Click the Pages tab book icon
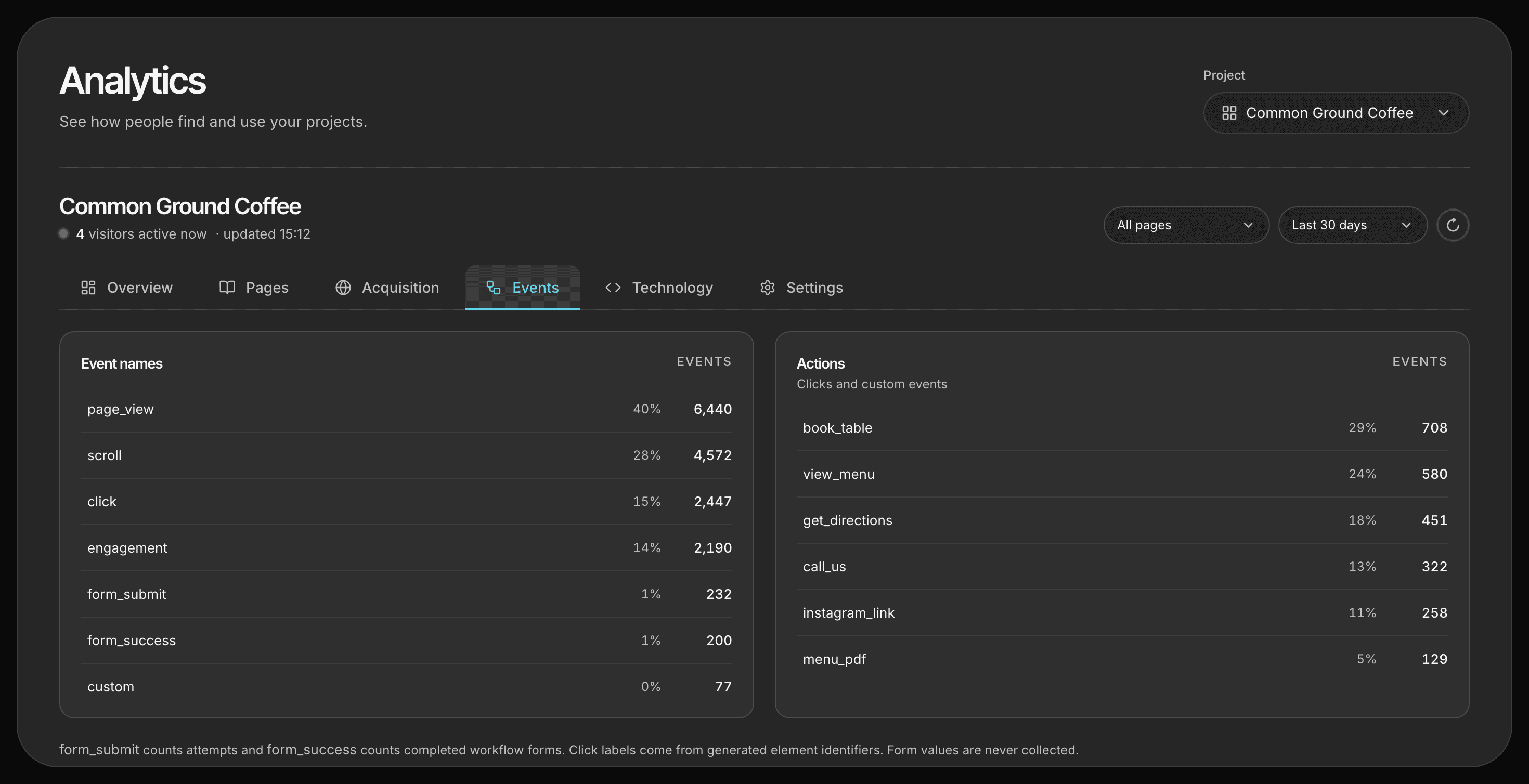Image resolution: width=1529 pixels, height=784 pixels. pos(227,288)
